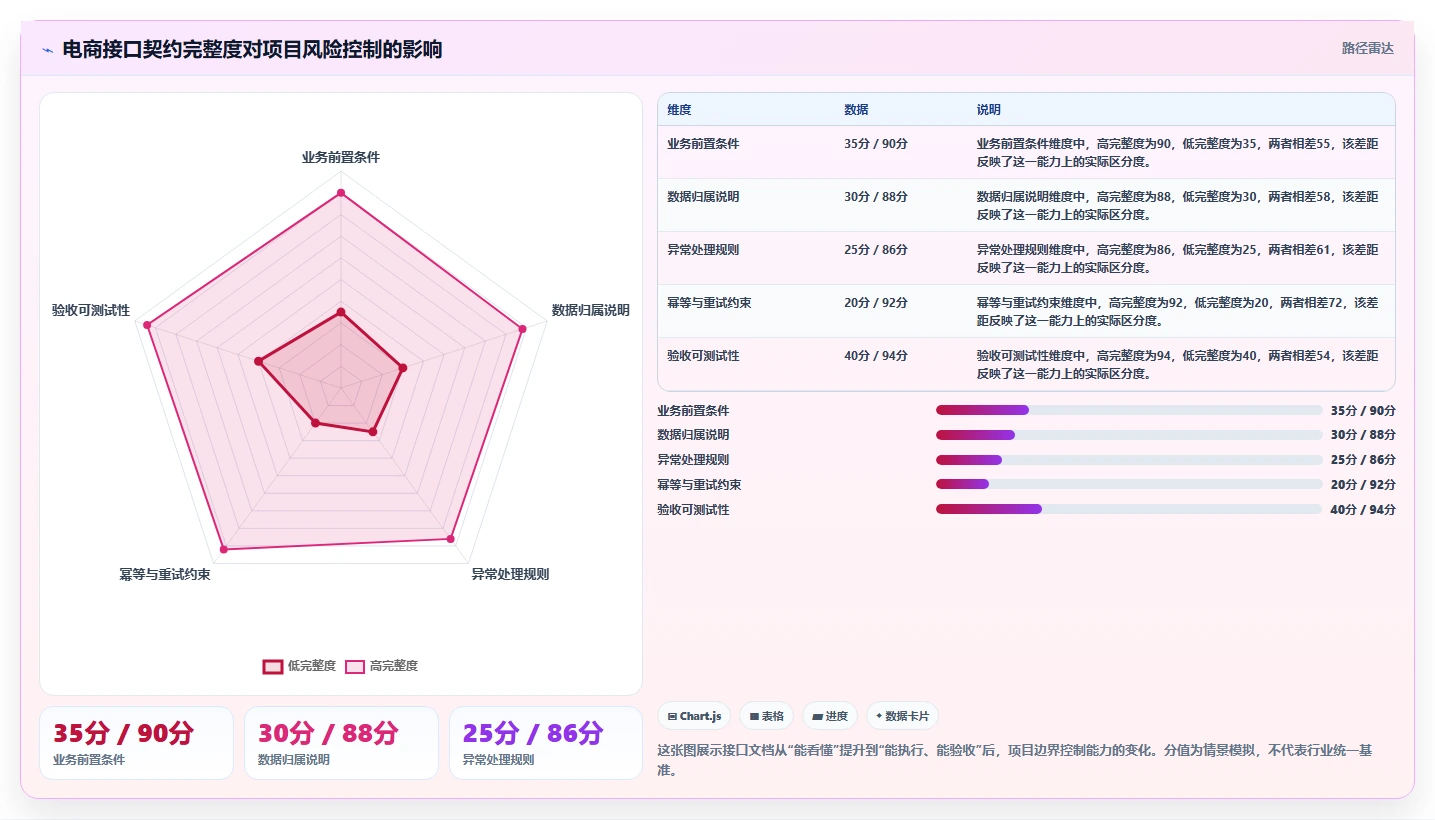
Task: Click the 数据 column header
Action: pyautogui.click(x=856, y=110)
